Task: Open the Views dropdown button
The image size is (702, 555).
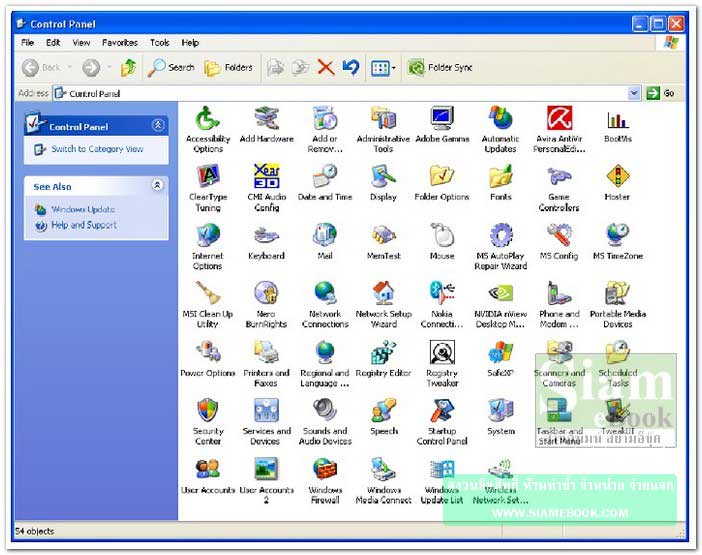Action: [x=383, y=68]
